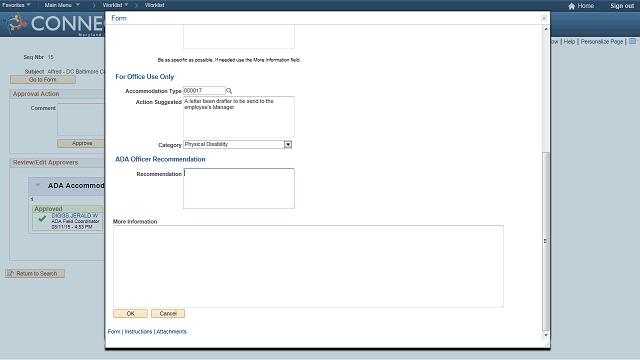This screenshot has height=360, width=640.
Task: Click the Go to Form button
Action: pos(43,80)
